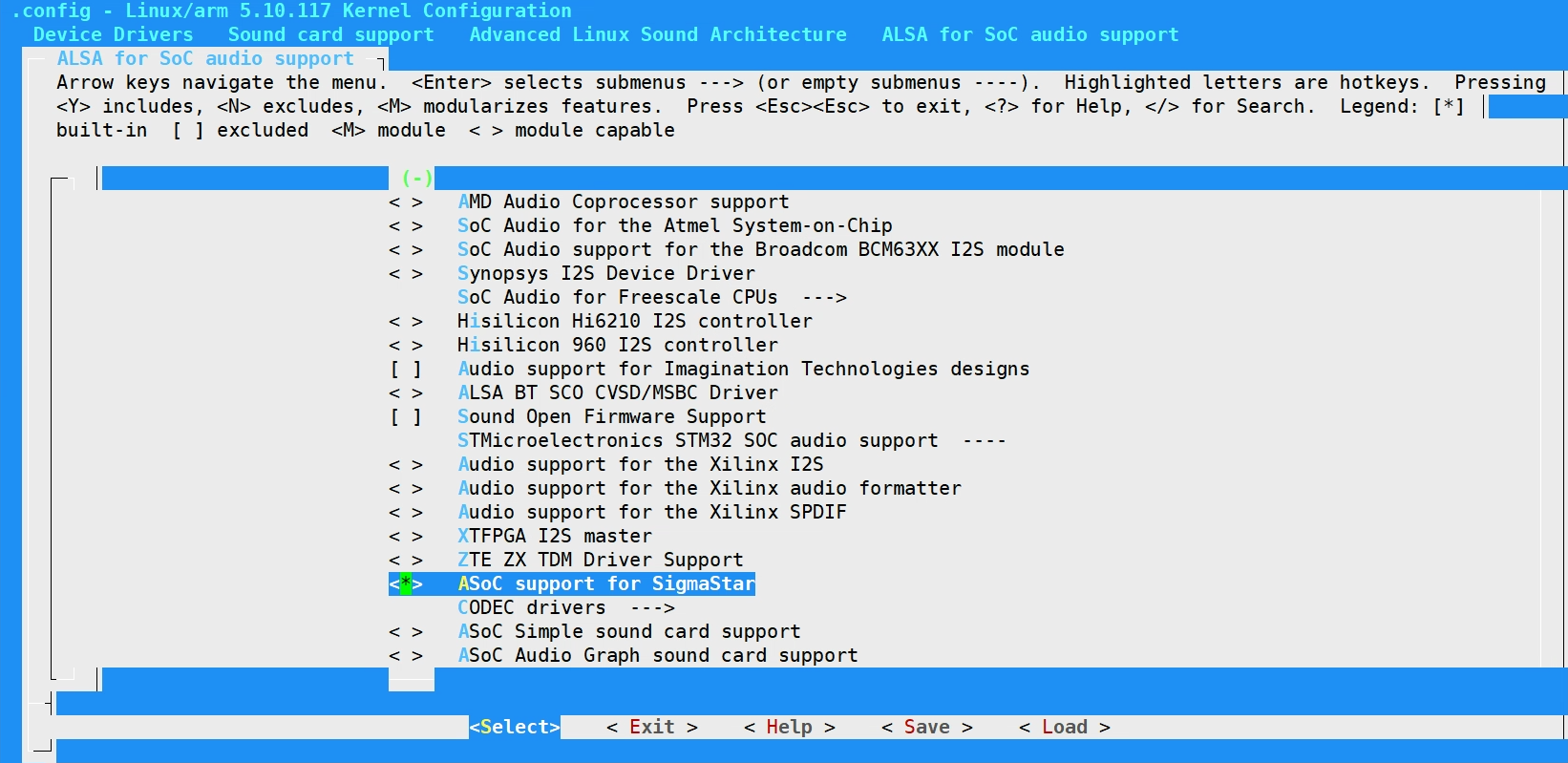The height and width of the screenshot is (763, 1568).
Task: Click the Exit button
Action: pyautogui.click(x=652, y=727)
